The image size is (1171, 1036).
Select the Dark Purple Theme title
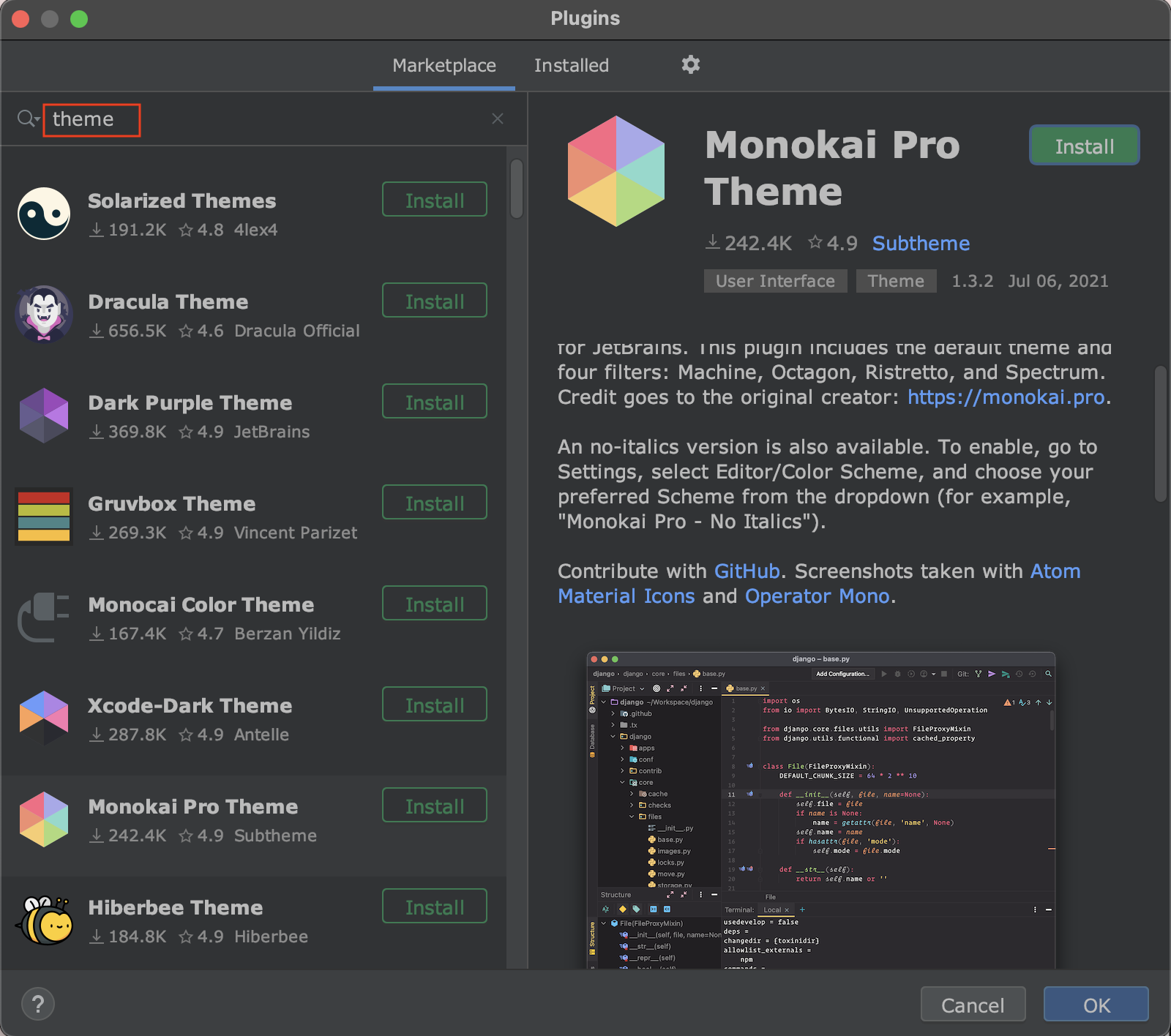(x=190, y=402)
